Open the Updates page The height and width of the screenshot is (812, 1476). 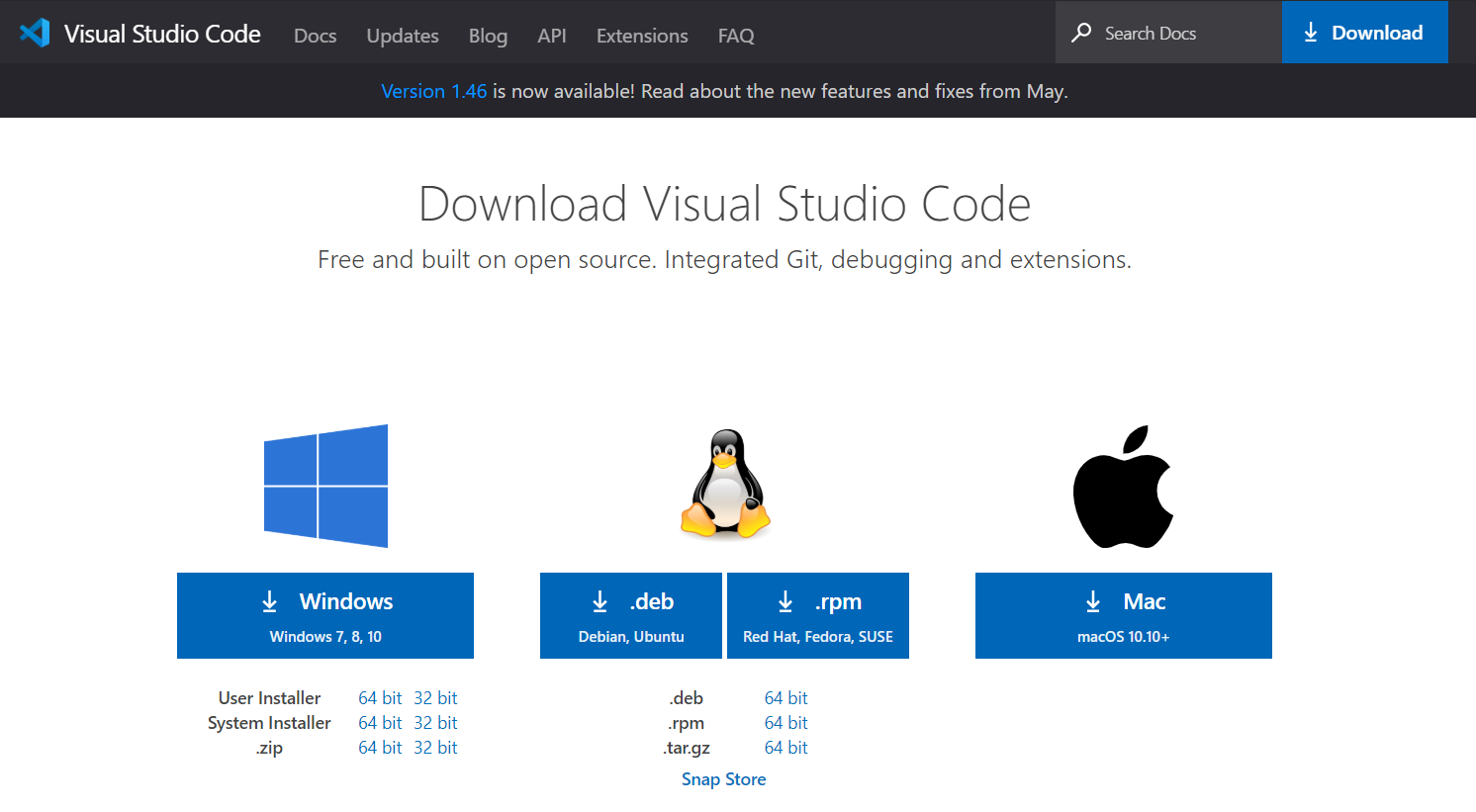coord(402,36)
